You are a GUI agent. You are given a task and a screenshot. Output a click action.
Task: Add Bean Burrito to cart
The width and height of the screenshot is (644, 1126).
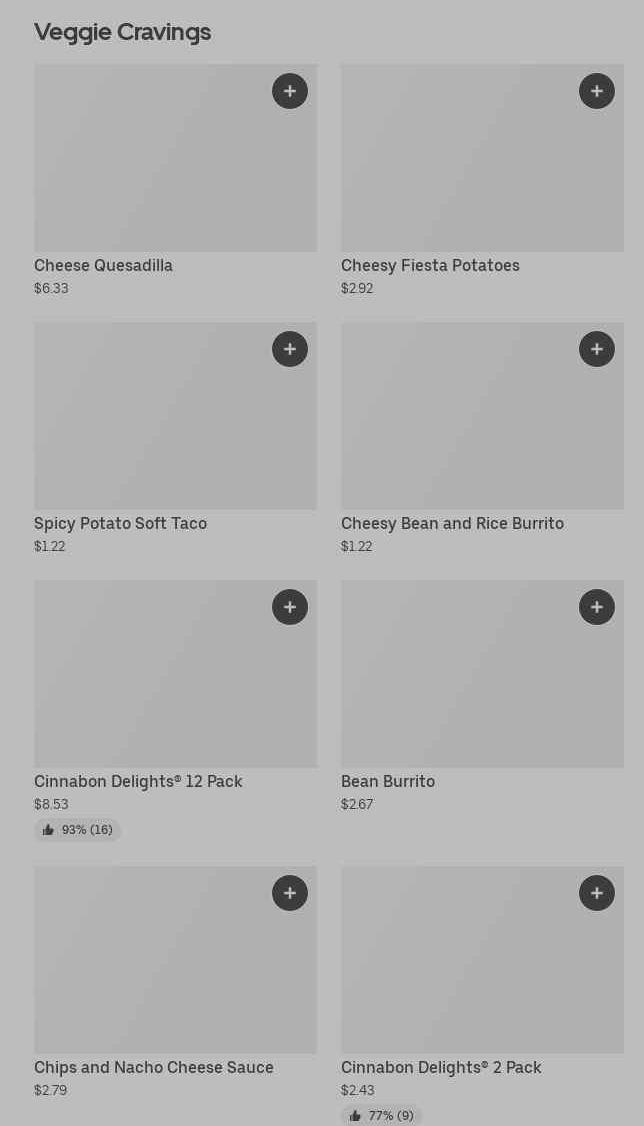pyautogui.click(x=597, y=607)
